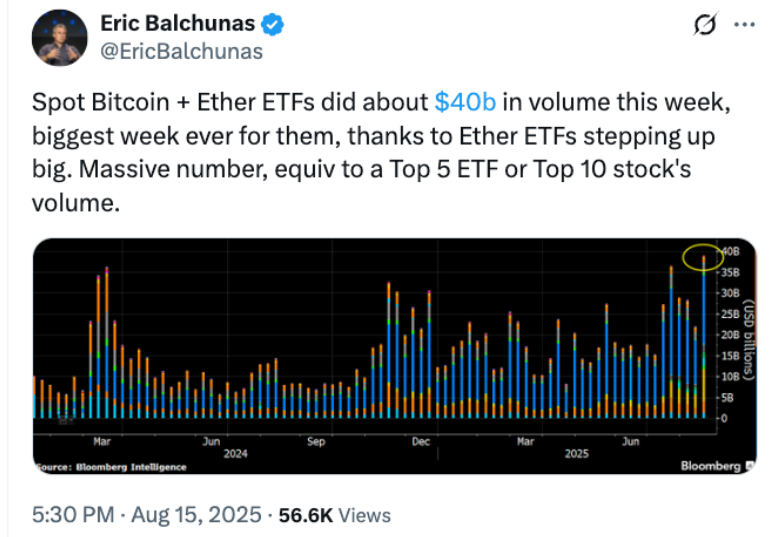Click the 2025 year label under the chart
Screen dimensions: 779x537
(x=575, y=453)
